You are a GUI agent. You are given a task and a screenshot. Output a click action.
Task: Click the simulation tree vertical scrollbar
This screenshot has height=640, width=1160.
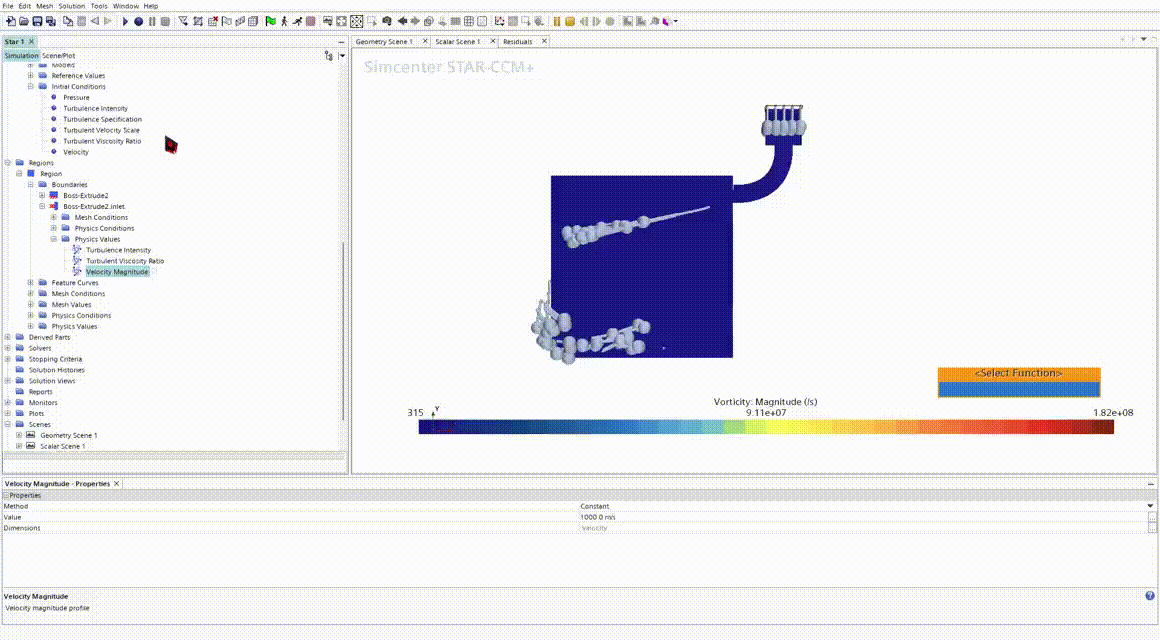pyautogui.click(x=343, y=331)
